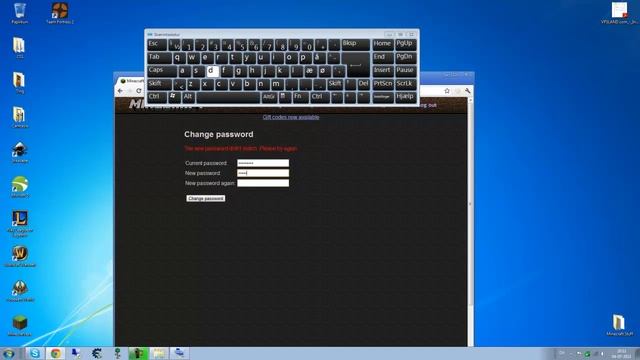Click the PgDn key on on-screen keyboard
640x360 pixels.
[405, 58]
